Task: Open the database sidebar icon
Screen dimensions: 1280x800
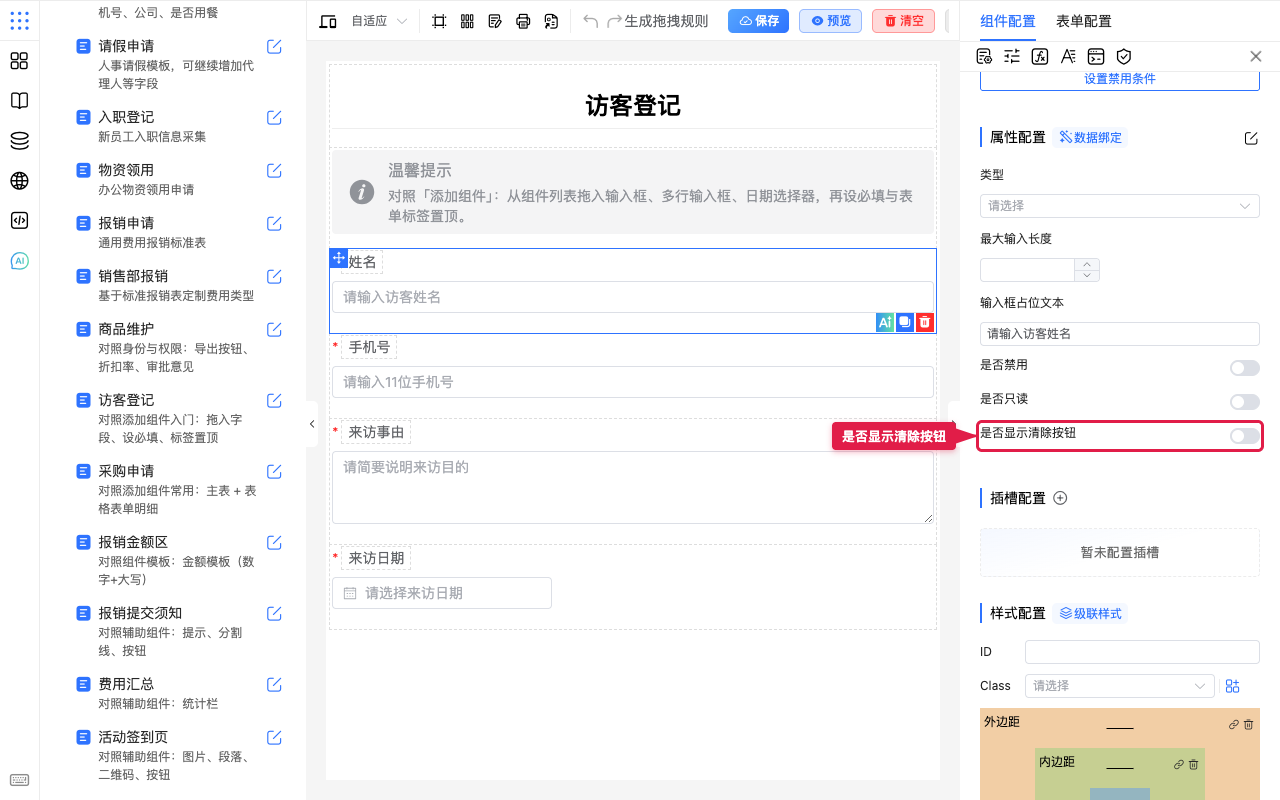Action: coord(19,141)
